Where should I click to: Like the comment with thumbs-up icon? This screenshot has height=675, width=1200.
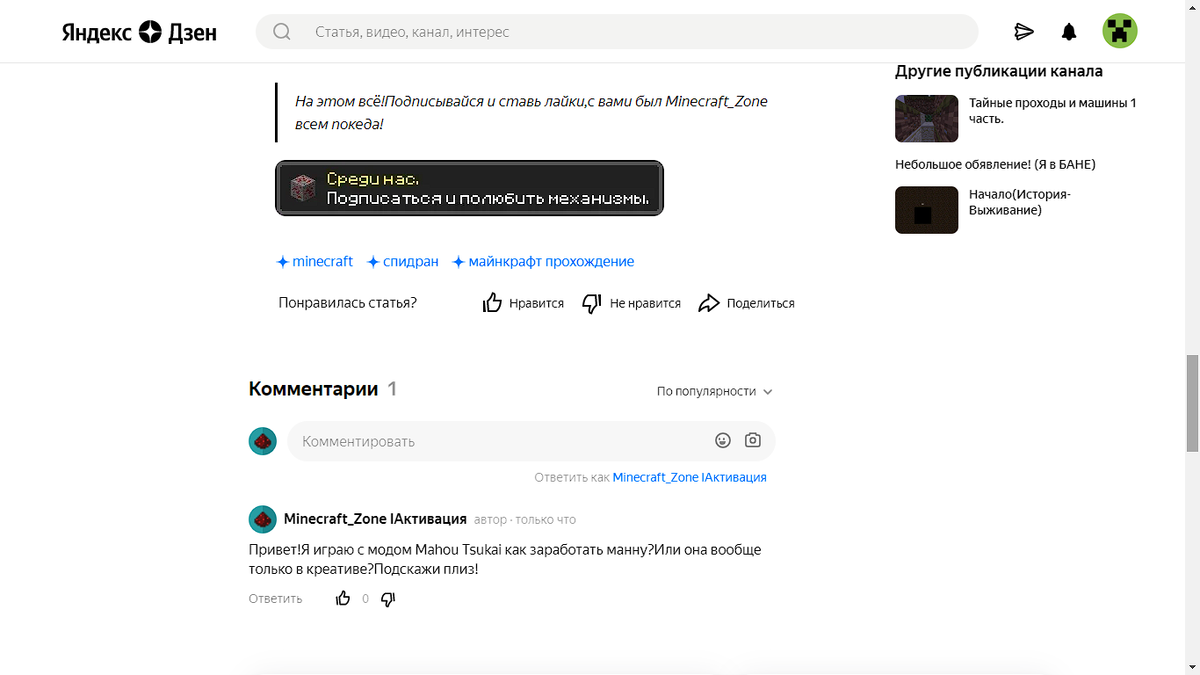tap(343, 598)
